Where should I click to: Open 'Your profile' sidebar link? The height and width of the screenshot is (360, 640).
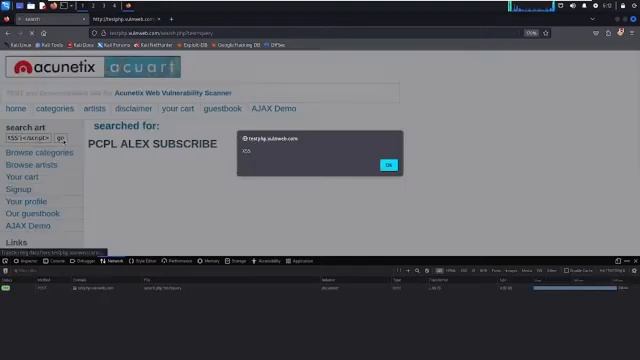point(26,202)
